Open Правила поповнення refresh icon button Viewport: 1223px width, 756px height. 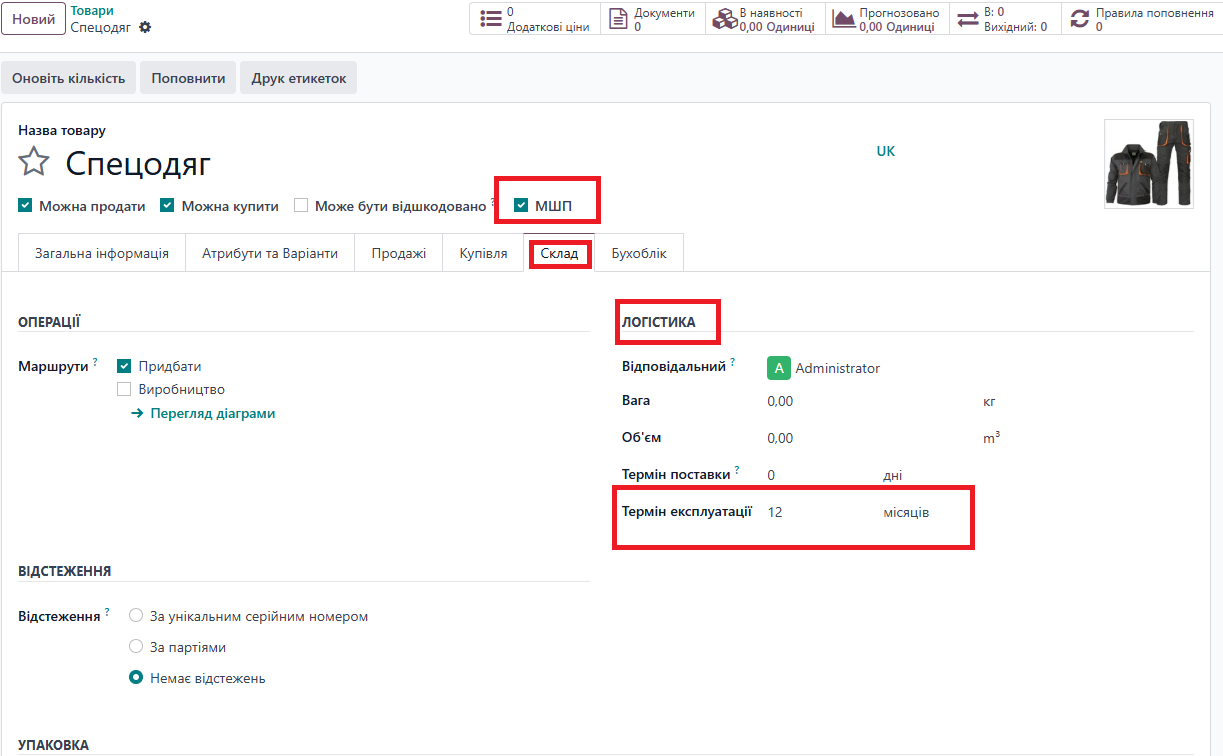[1080, 19]
